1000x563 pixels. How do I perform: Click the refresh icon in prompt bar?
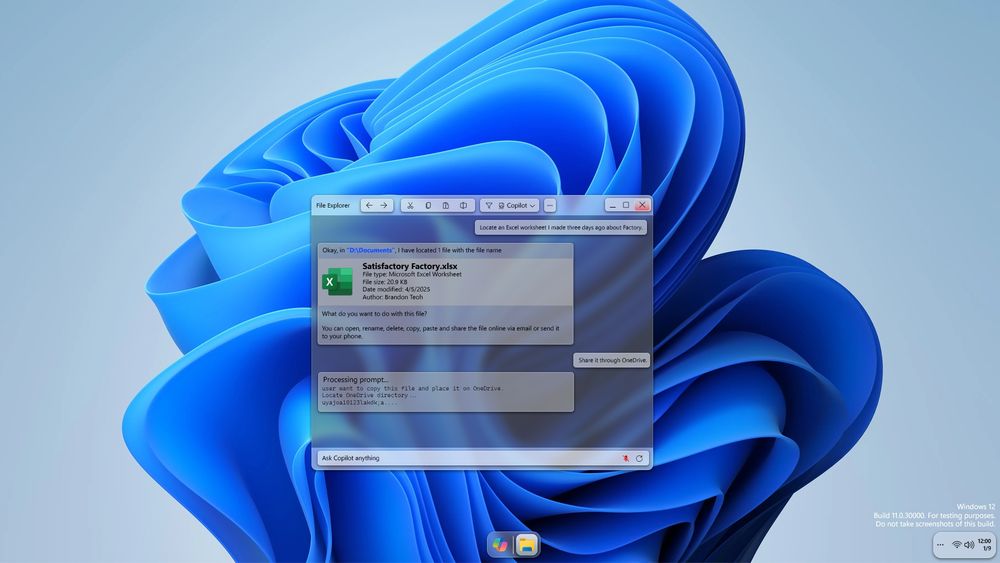639,458
